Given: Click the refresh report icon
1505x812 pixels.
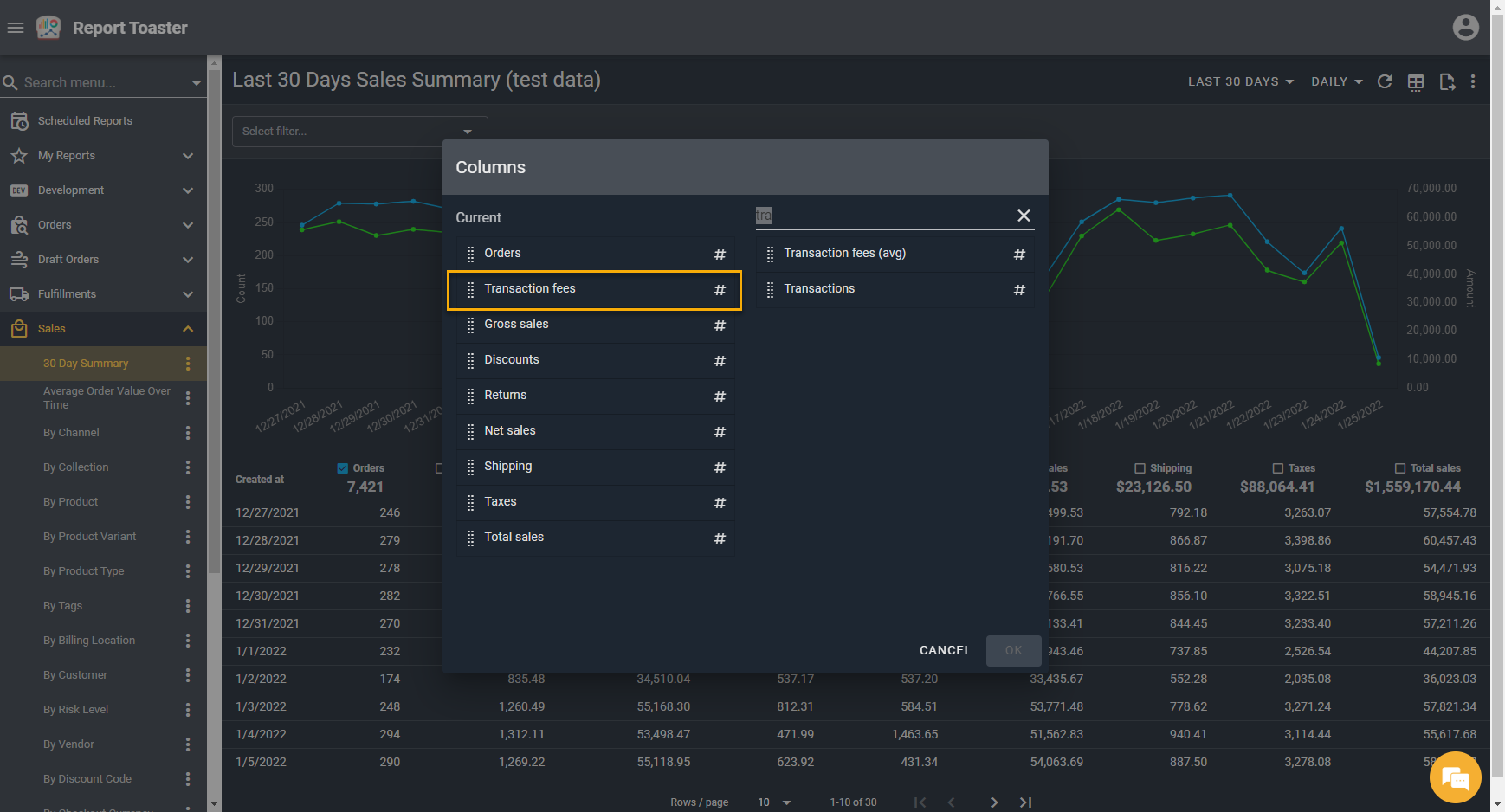Looking at the screenshot, I should click(1385, 81).
